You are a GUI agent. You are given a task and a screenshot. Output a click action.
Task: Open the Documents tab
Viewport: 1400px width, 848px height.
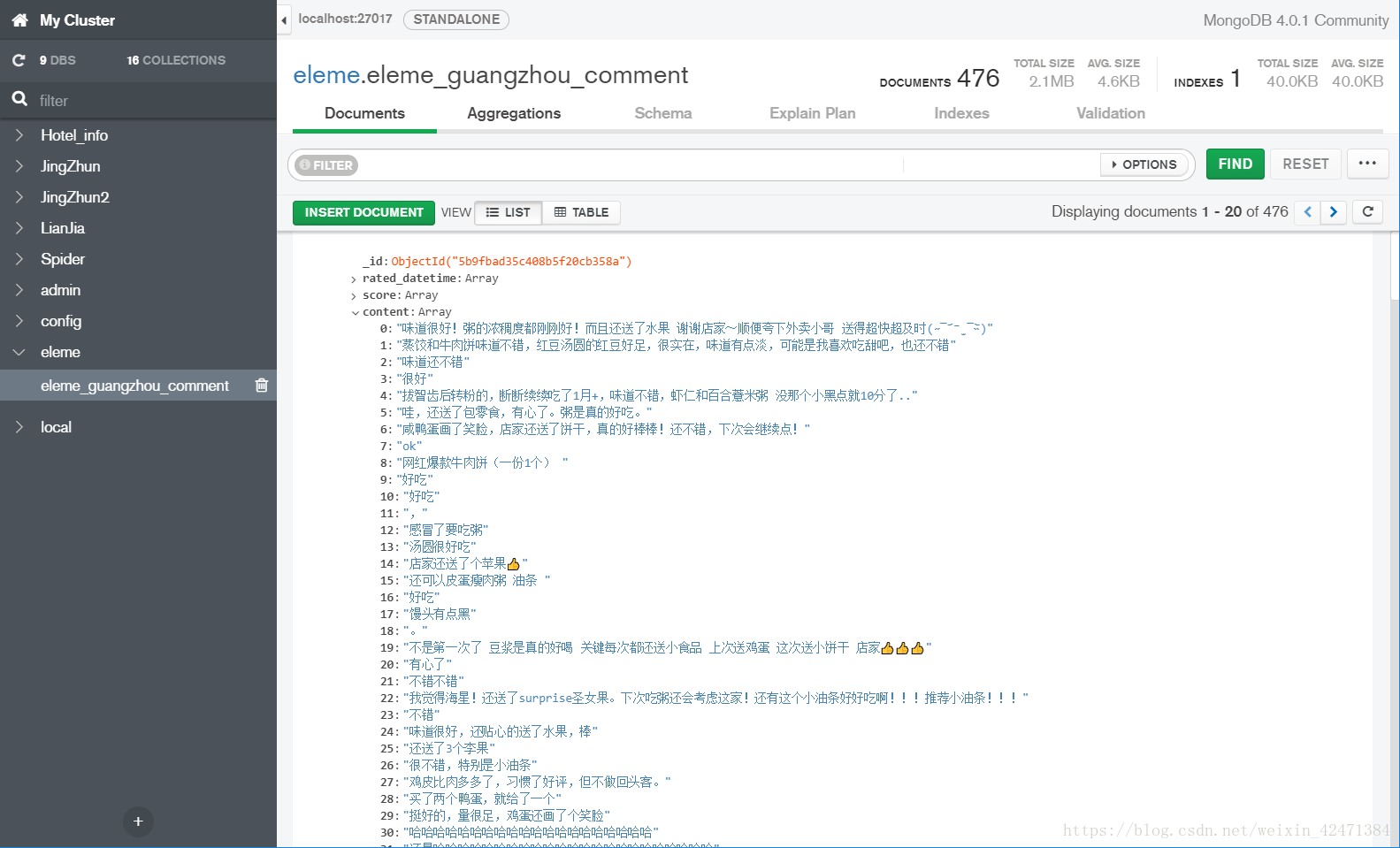pyautogui.click(x=364, y=113)
